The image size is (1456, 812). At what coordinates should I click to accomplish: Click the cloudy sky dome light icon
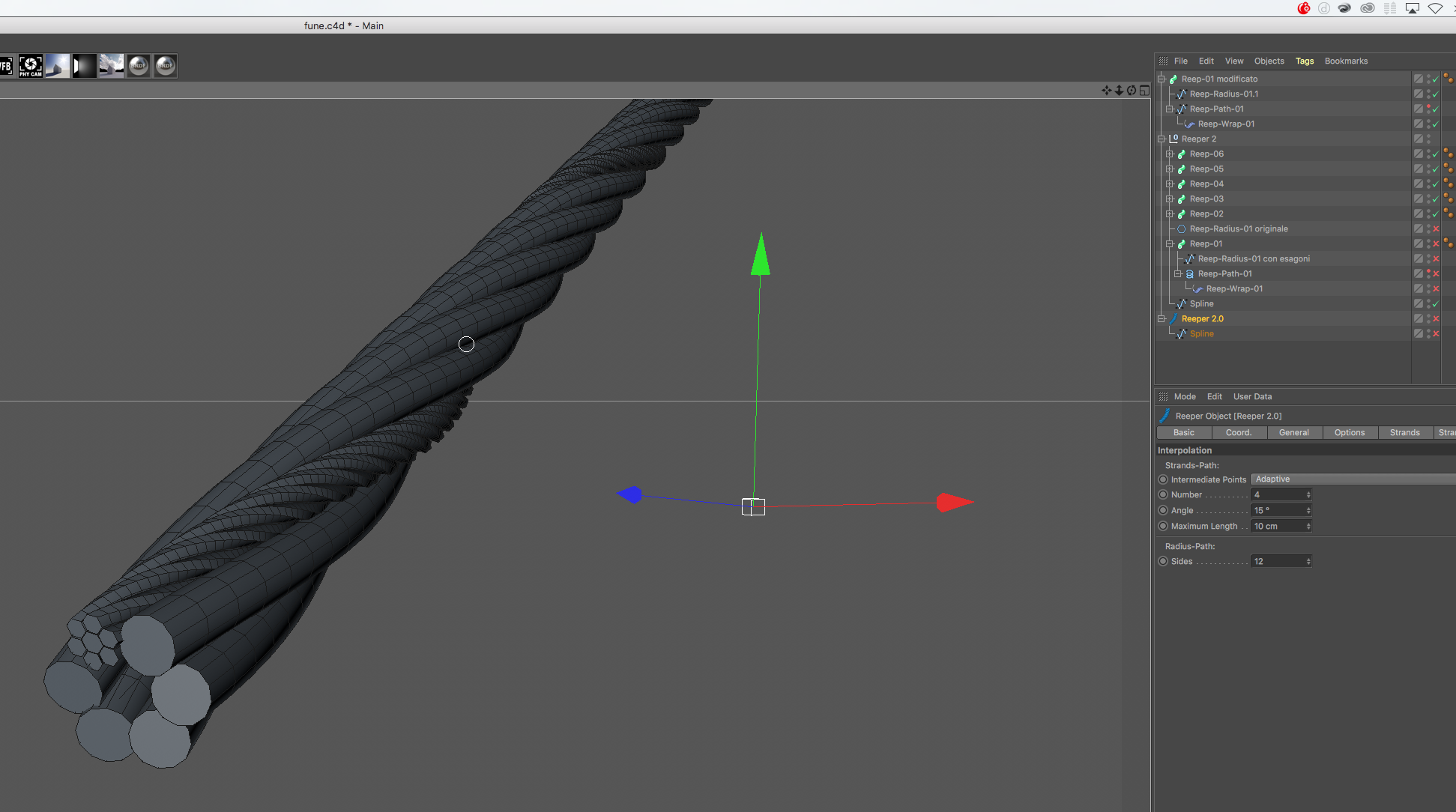pyautogui.click(x=112, y=66)
